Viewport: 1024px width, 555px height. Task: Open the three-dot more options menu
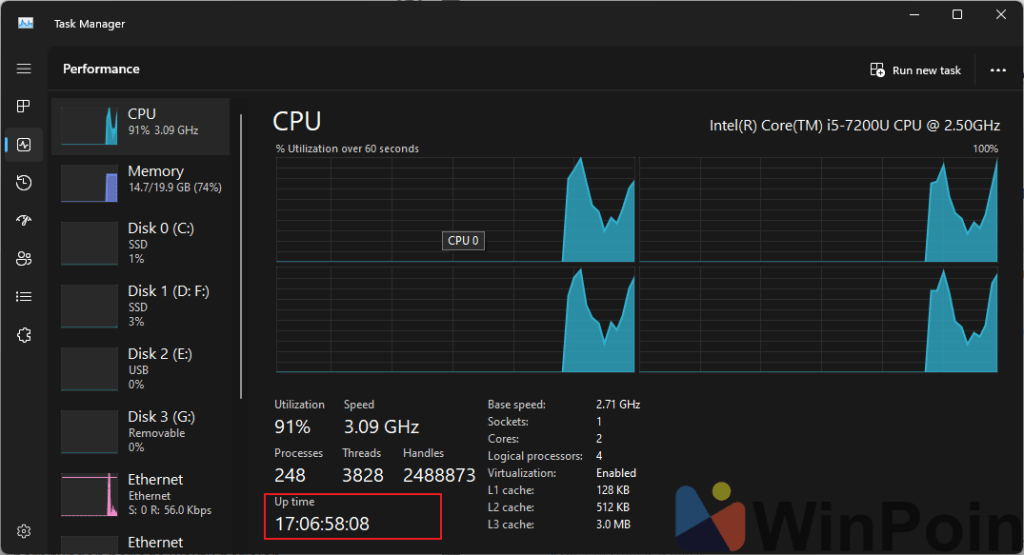(997, 70)
